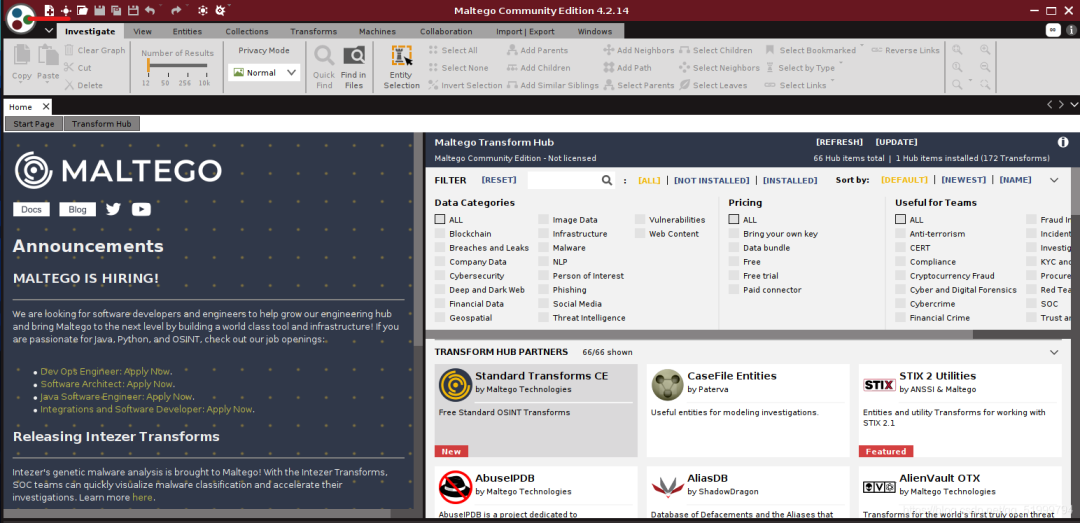Switch to the View ribbon tab
Viewport: 1080px width, 523px height.
[x=143, y=32]
